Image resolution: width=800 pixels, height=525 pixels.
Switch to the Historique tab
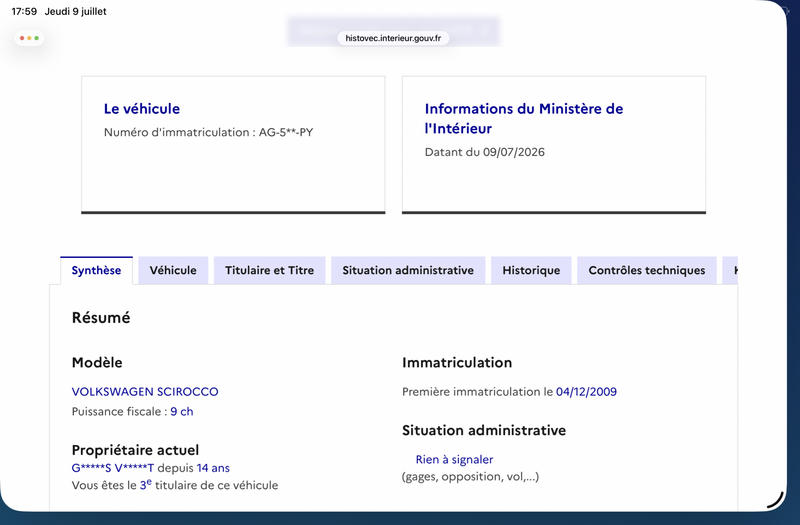click(x=531, y=270)
